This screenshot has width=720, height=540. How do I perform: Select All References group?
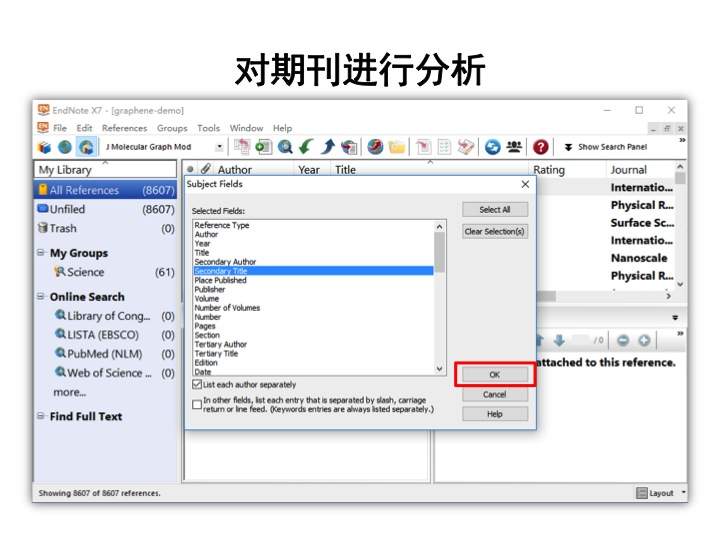point(106,190)
